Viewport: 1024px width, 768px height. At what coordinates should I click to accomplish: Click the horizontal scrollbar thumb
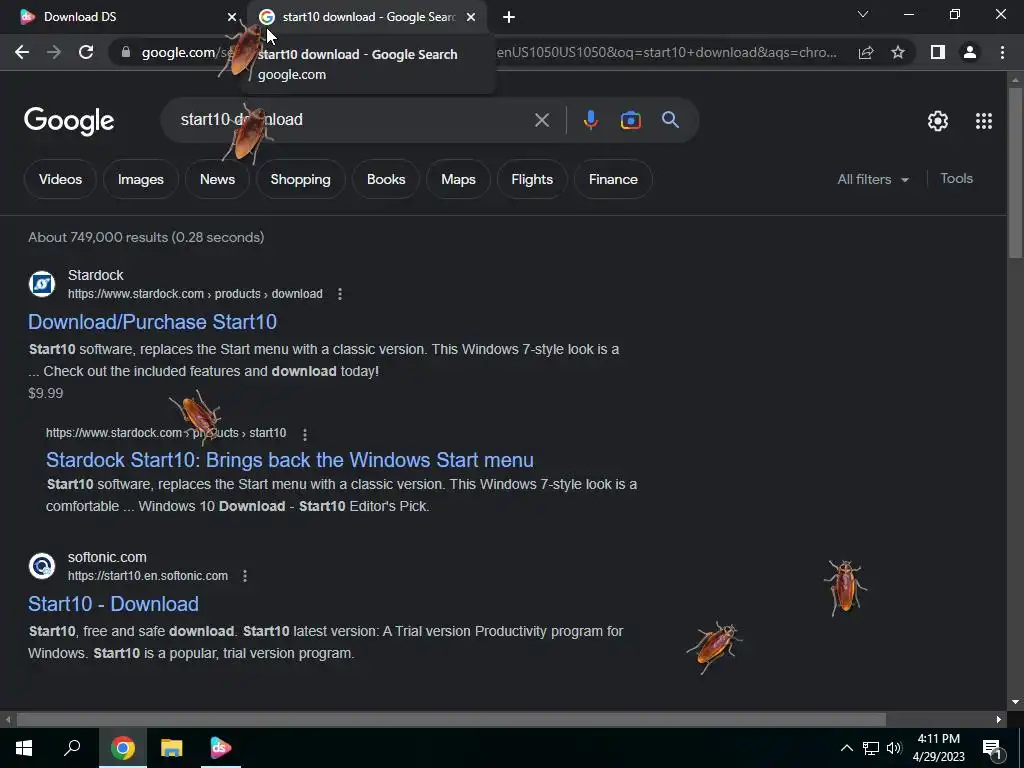click(x=451, y=720)
